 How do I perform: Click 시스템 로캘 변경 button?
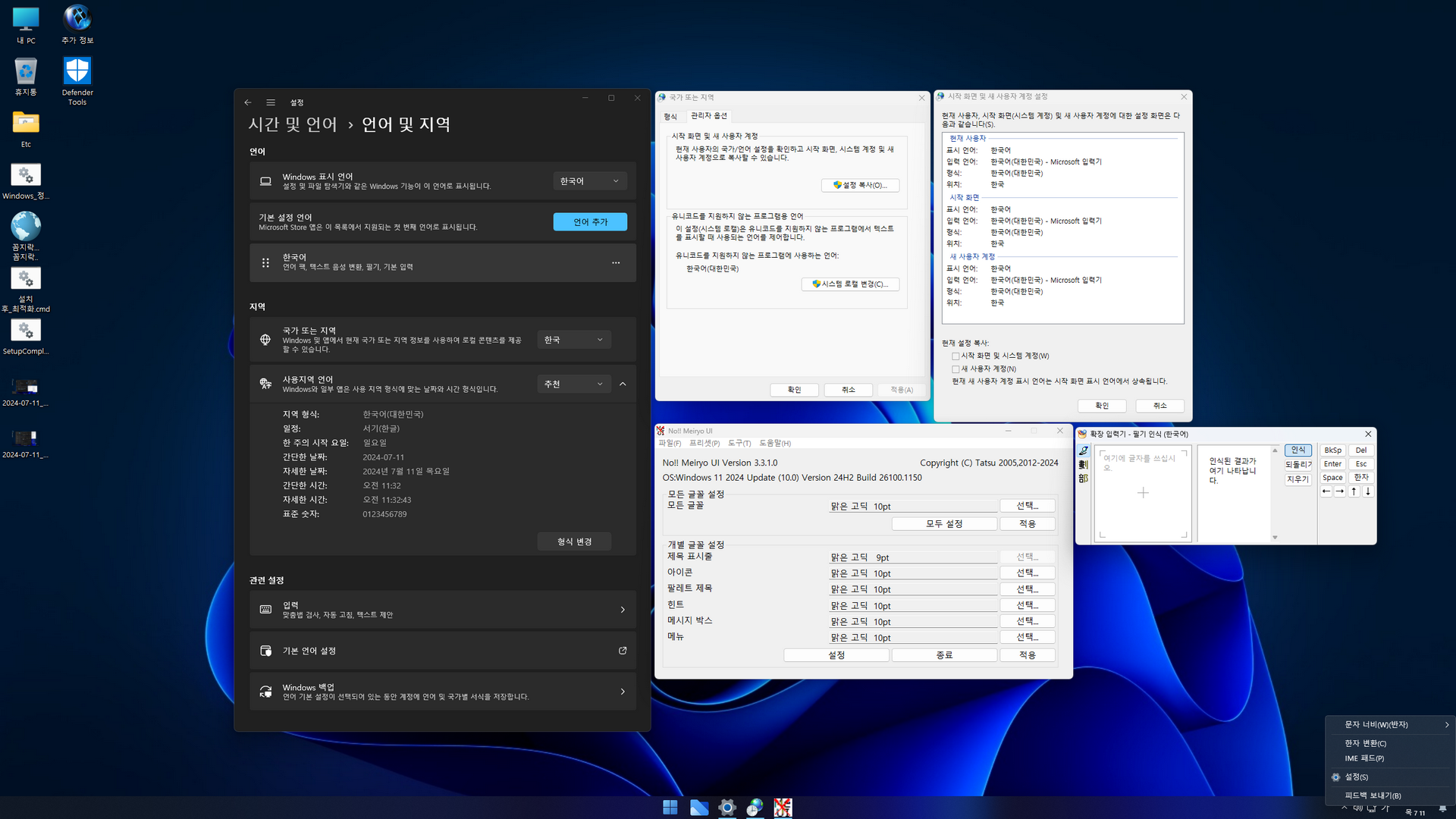click(850, 284)
